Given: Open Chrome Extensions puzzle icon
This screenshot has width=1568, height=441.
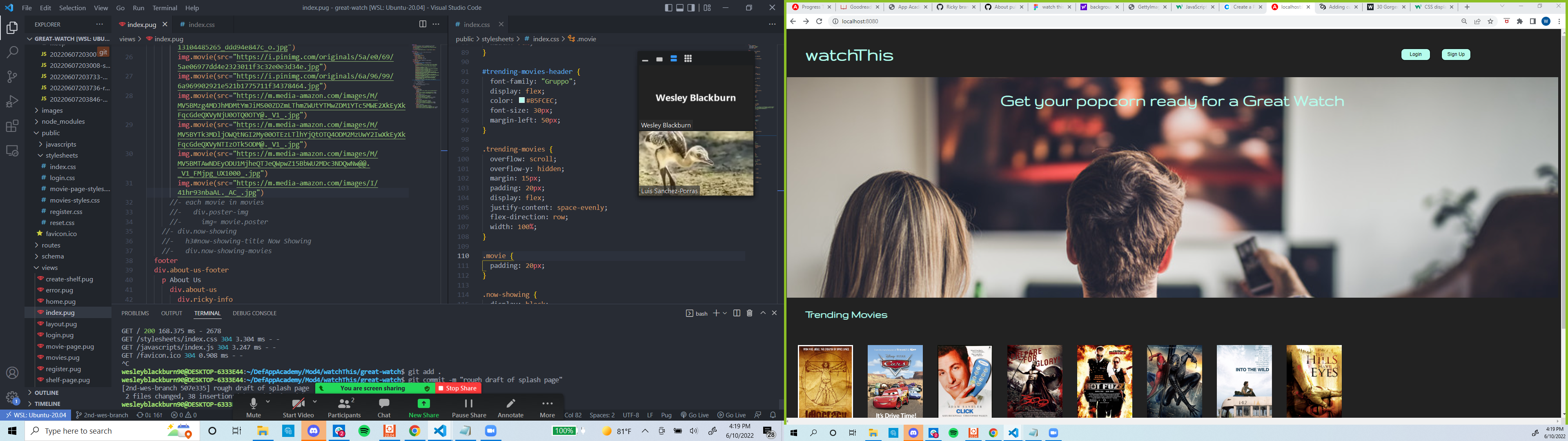Looking at the screenshot, I should pyautogui.click(x=1520, y=21).
